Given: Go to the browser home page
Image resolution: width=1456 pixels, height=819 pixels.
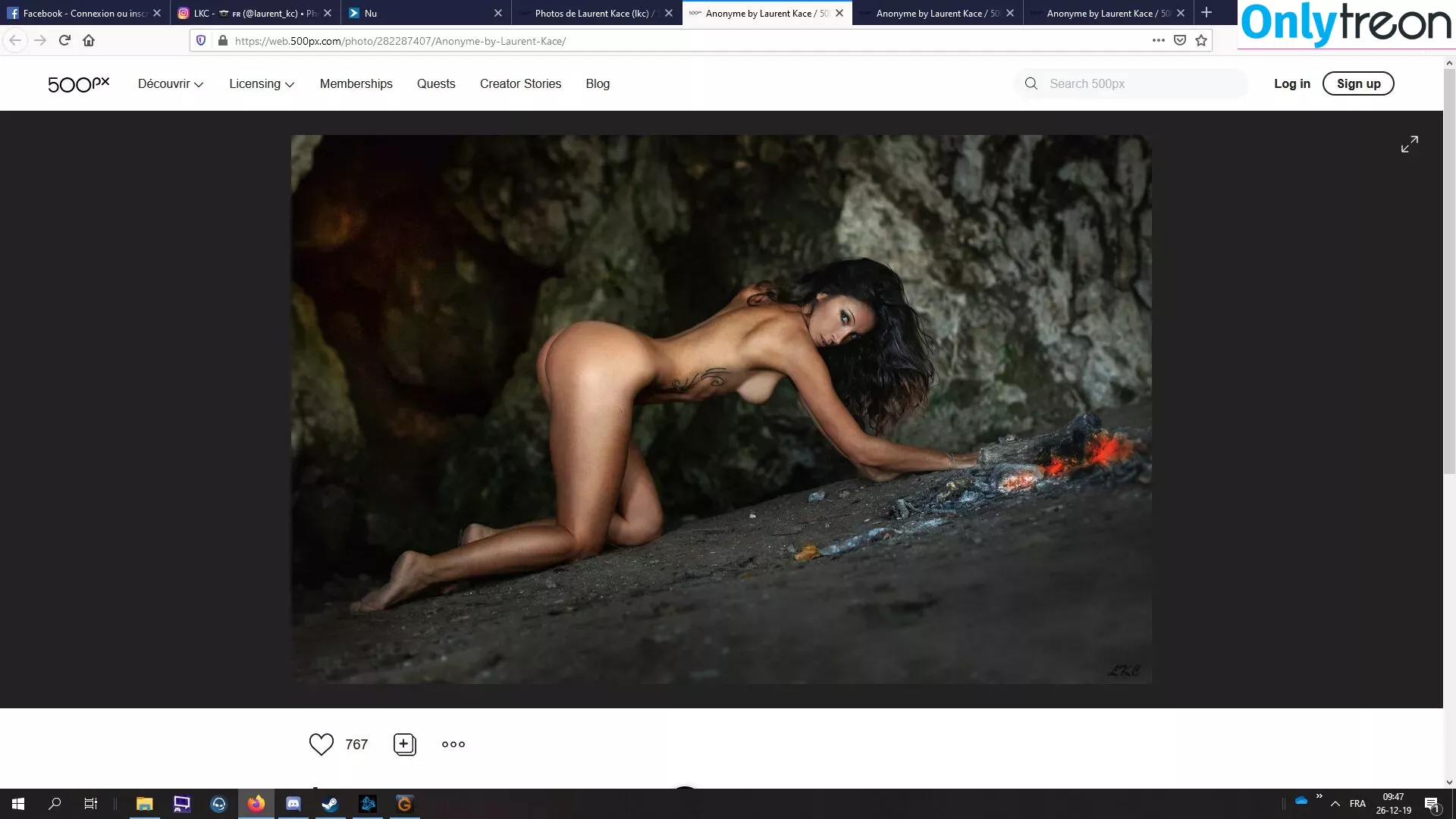Looking at the screenshot, I should pos(89,40).
